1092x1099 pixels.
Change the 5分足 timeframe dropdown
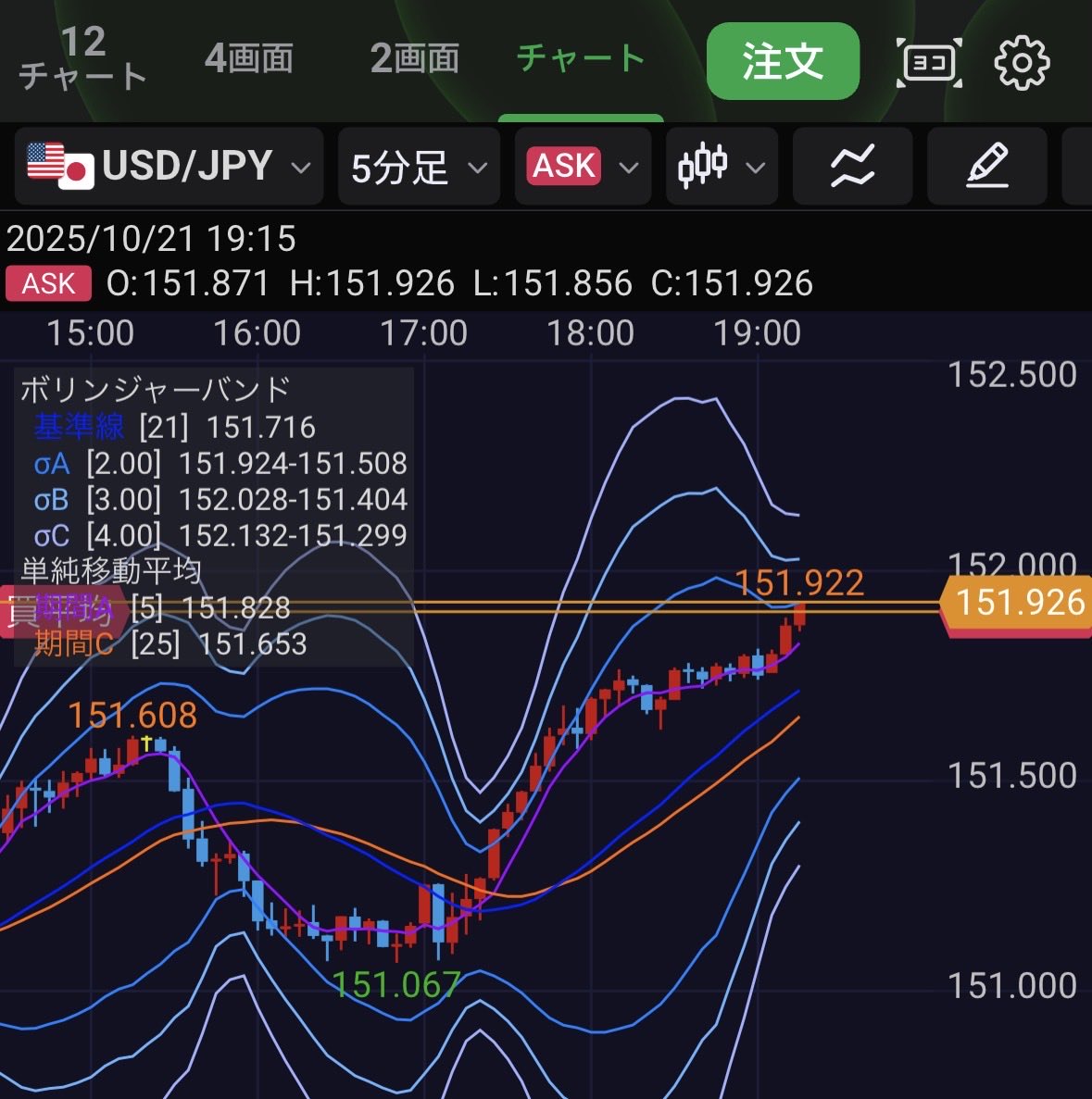(419, 166)
